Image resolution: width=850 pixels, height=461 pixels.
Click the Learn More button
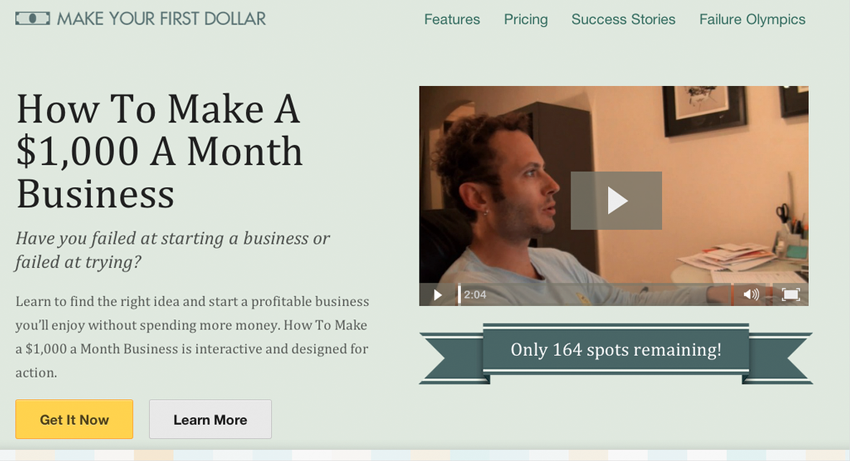[210, 419]
